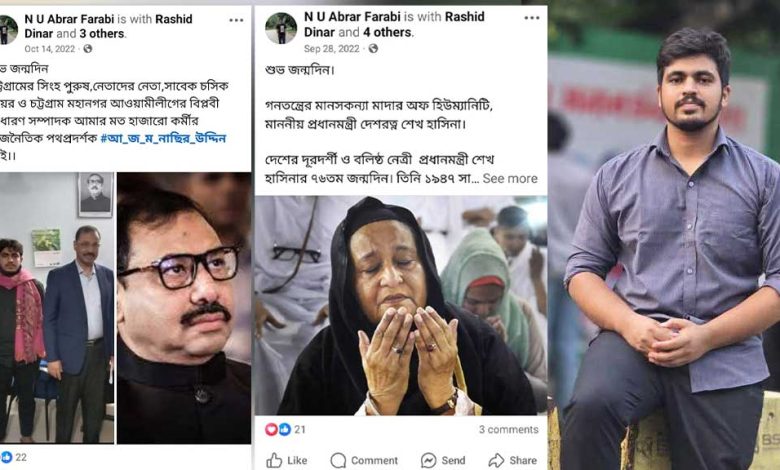Open the praying woman photo
Image resolution: width=780 pixels, height=470 pixels.
point(401,305)
